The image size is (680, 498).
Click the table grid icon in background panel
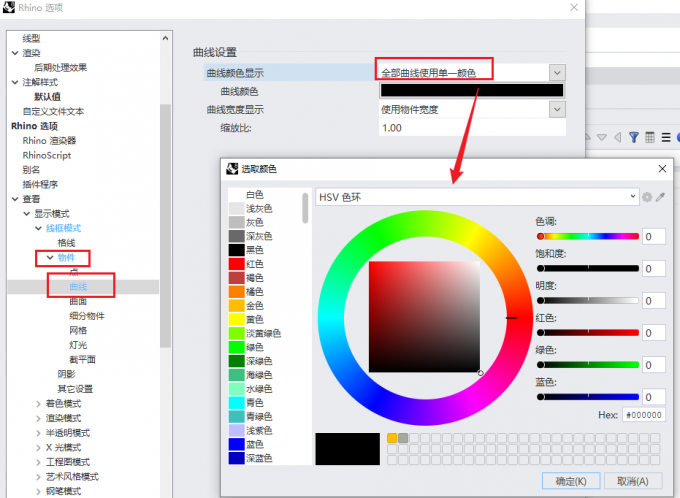[x=650, y=138]
